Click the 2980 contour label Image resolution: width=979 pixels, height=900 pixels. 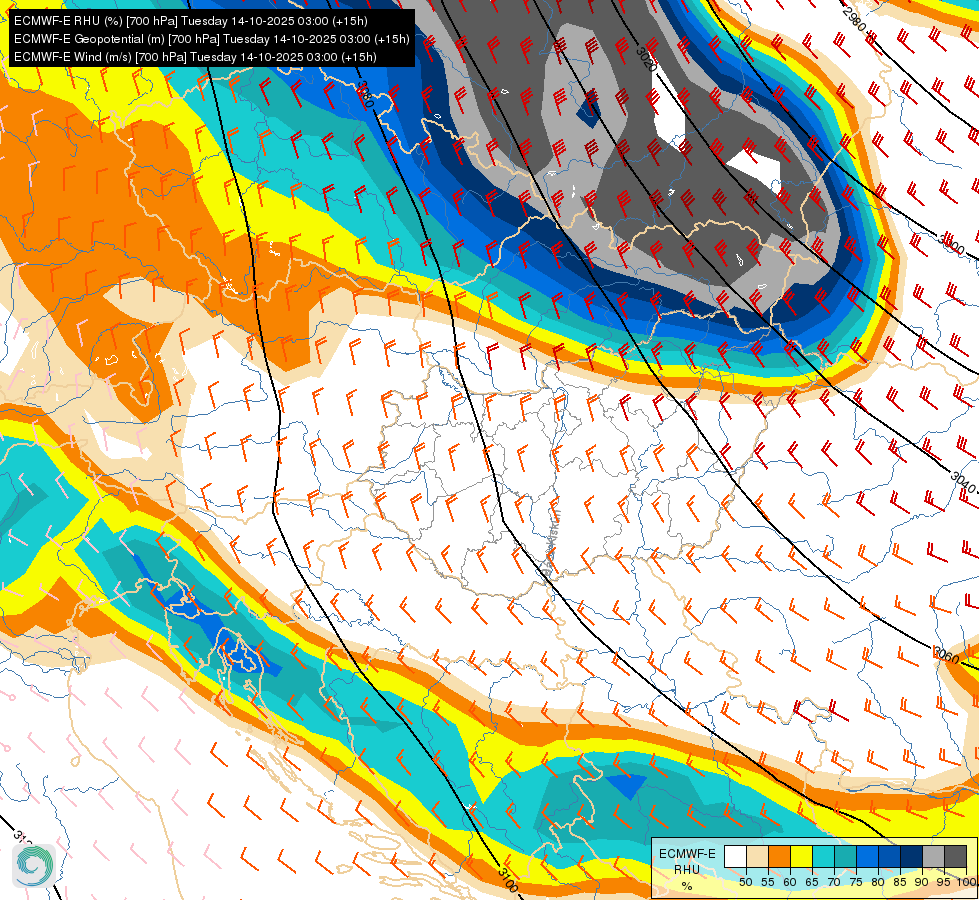[x=854, y=19]
